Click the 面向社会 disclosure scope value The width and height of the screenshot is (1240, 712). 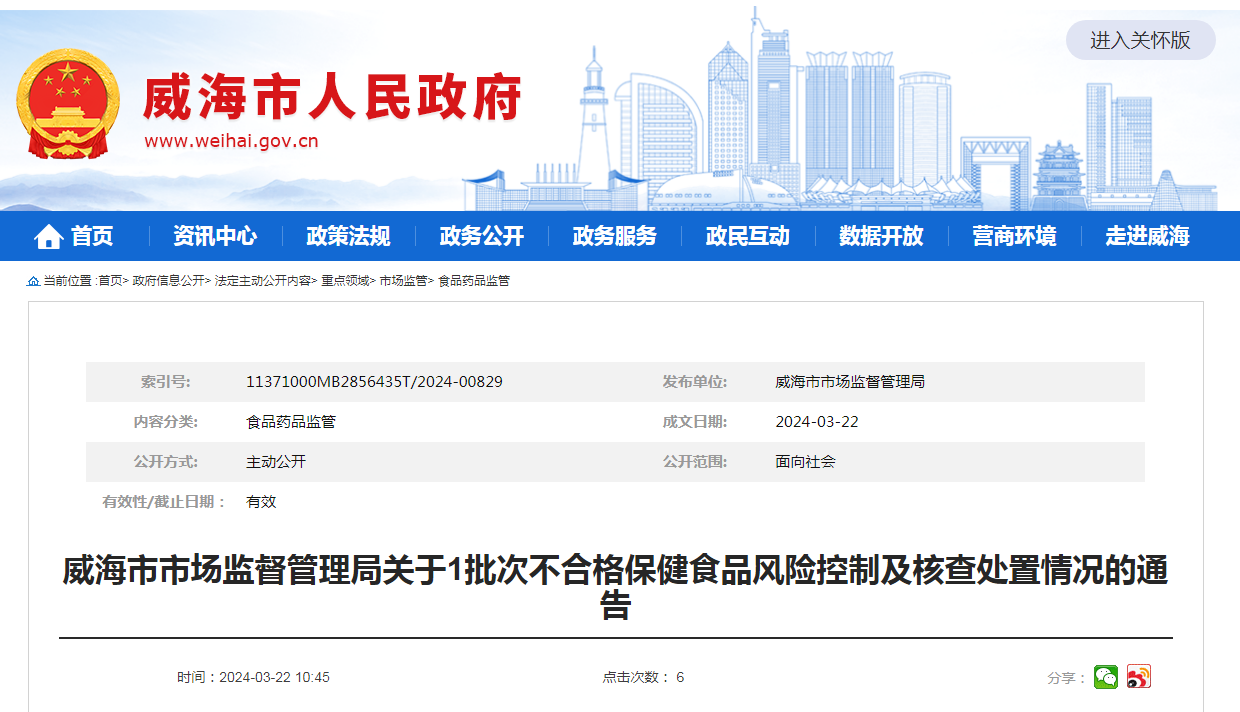point(805,462)
